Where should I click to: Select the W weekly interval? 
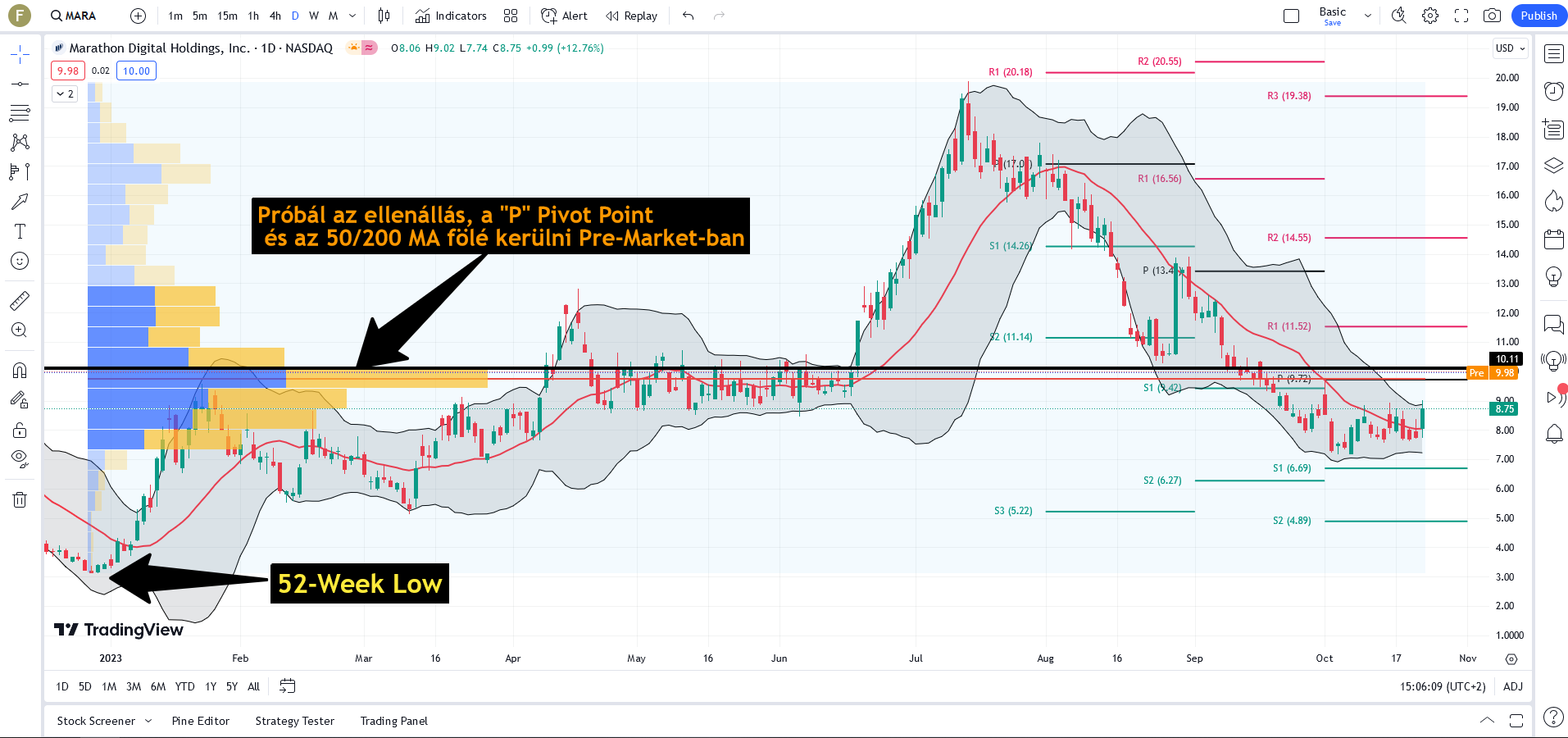click(x=313, y=16)
